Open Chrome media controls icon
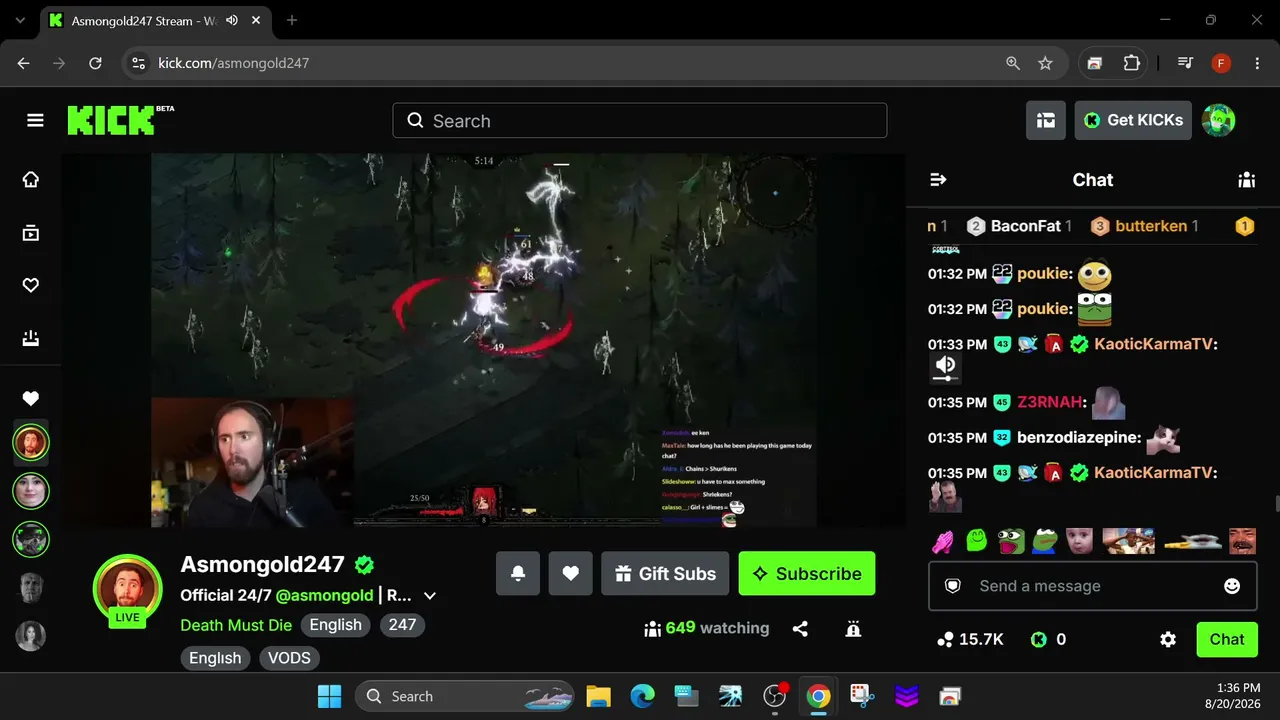The height and width of the screenshot is (720, 1280). (x=1185, y=63)
